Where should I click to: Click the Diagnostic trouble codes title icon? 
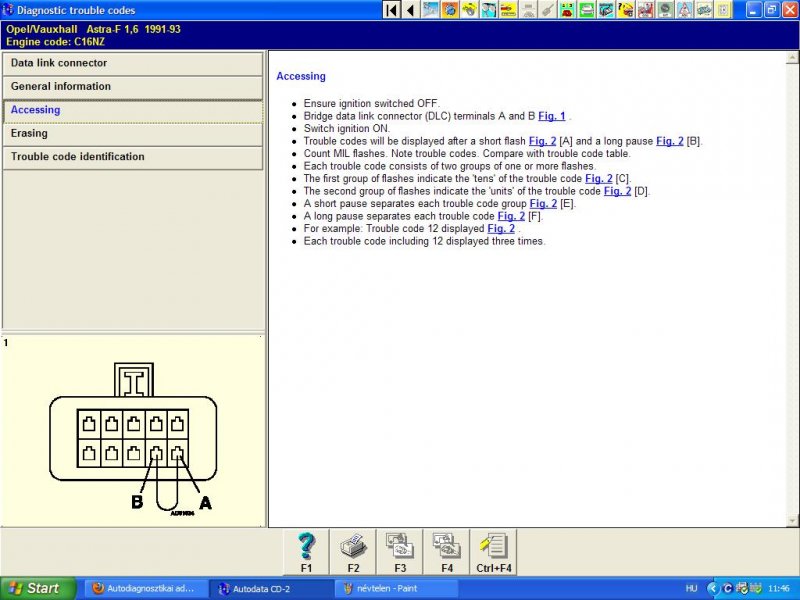click(8, 10)
